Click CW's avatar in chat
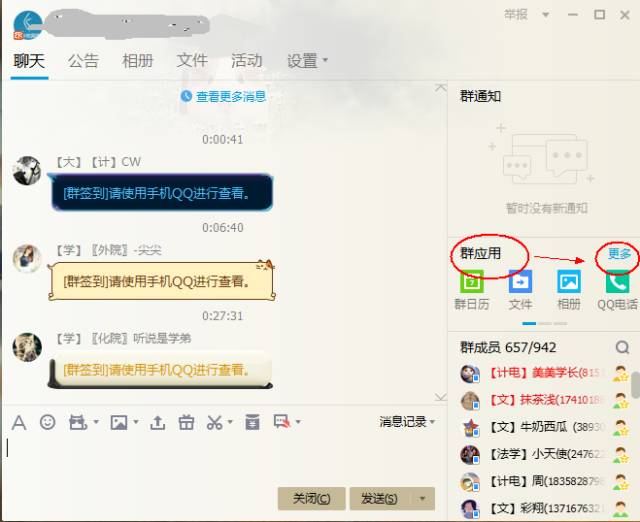 point(27,171)
